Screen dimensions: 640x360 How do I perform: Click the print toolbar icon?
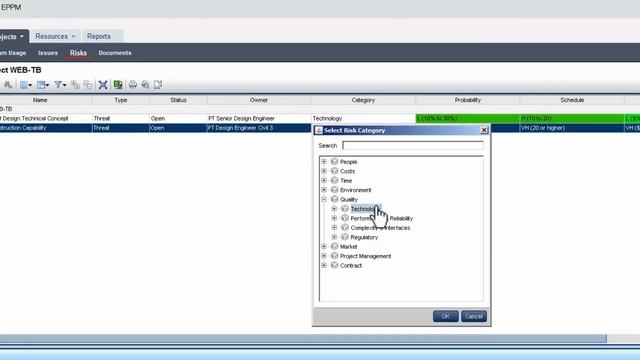click(x=133, y=84)
